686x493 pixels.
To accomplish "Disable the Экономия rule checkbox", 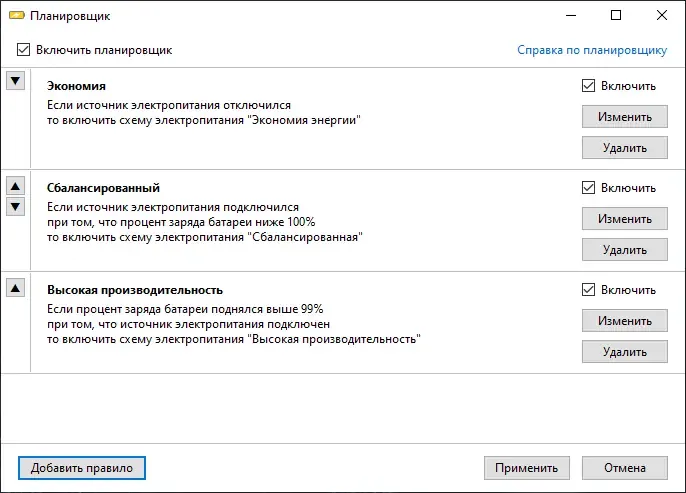I will pyautogui.click(x=588, y=86).
